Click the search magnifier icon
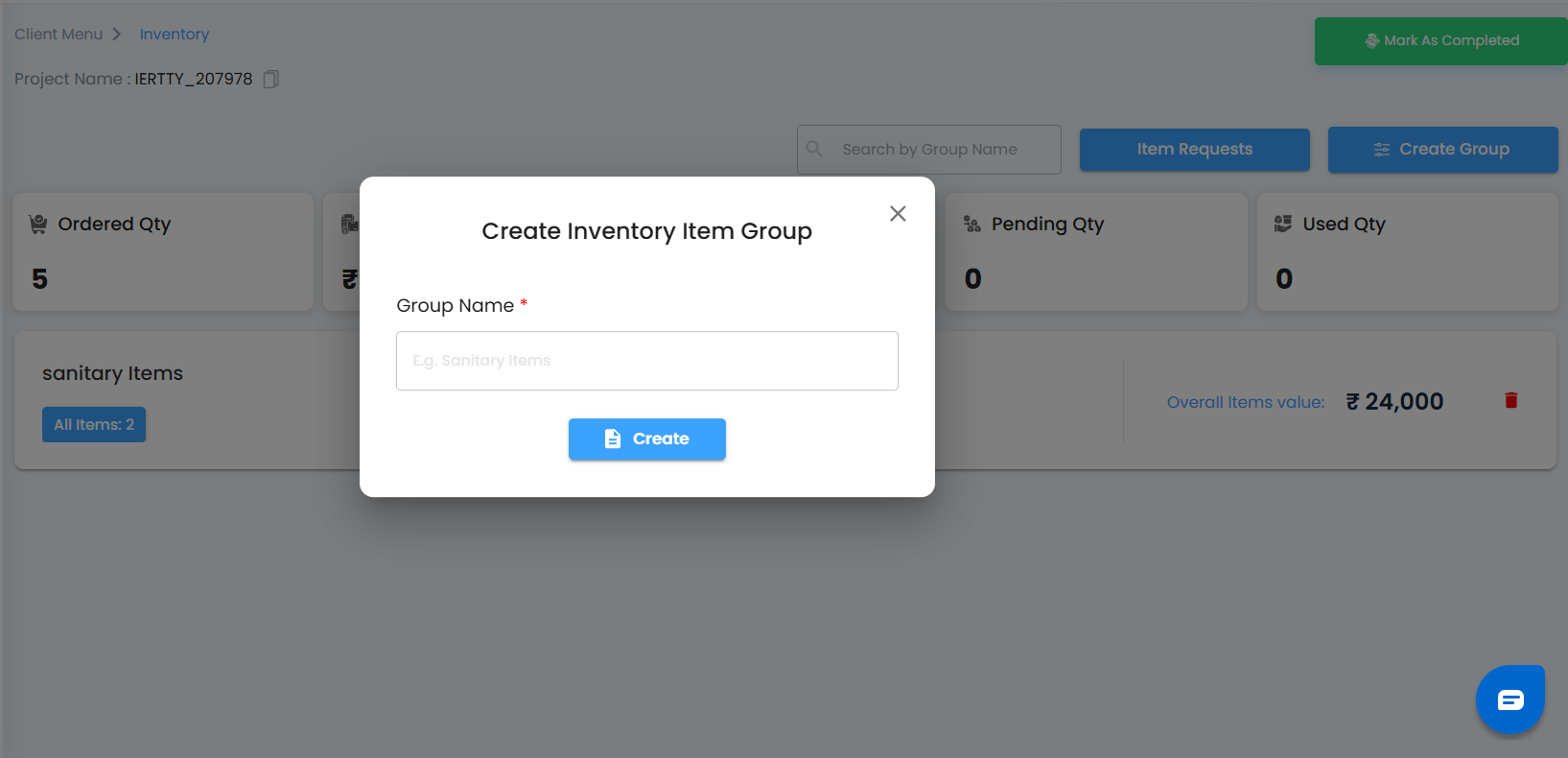1568x758 pixels. [815, 149]
